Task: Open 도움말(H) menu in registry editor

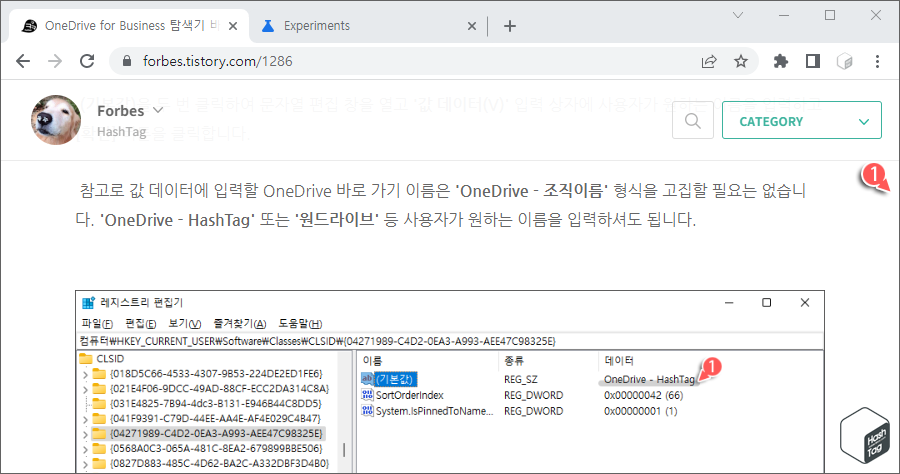Action: tap(300, 324)
